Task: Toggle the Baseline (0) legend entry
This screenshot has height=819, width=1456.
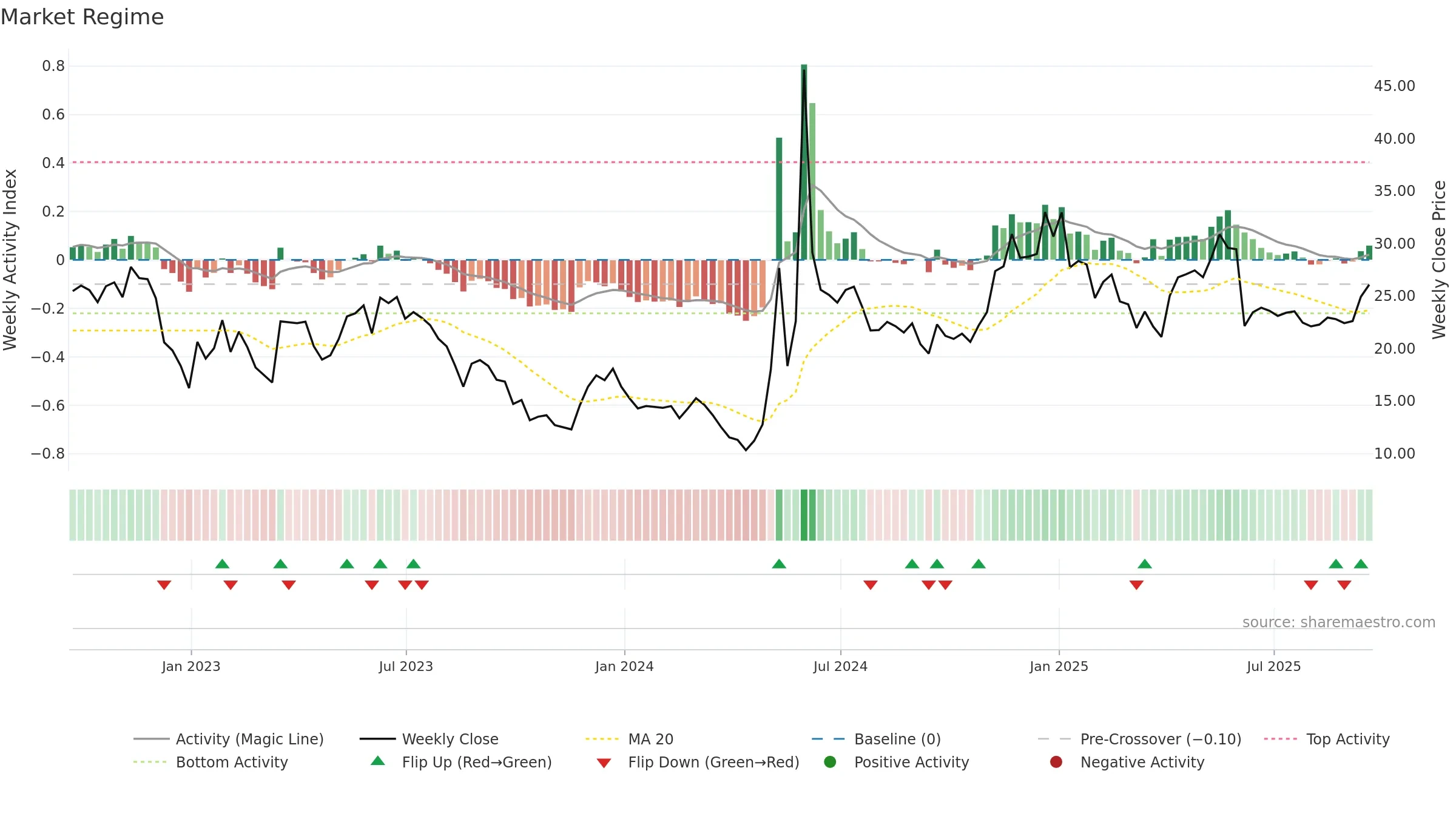Action: pos(876,739)
